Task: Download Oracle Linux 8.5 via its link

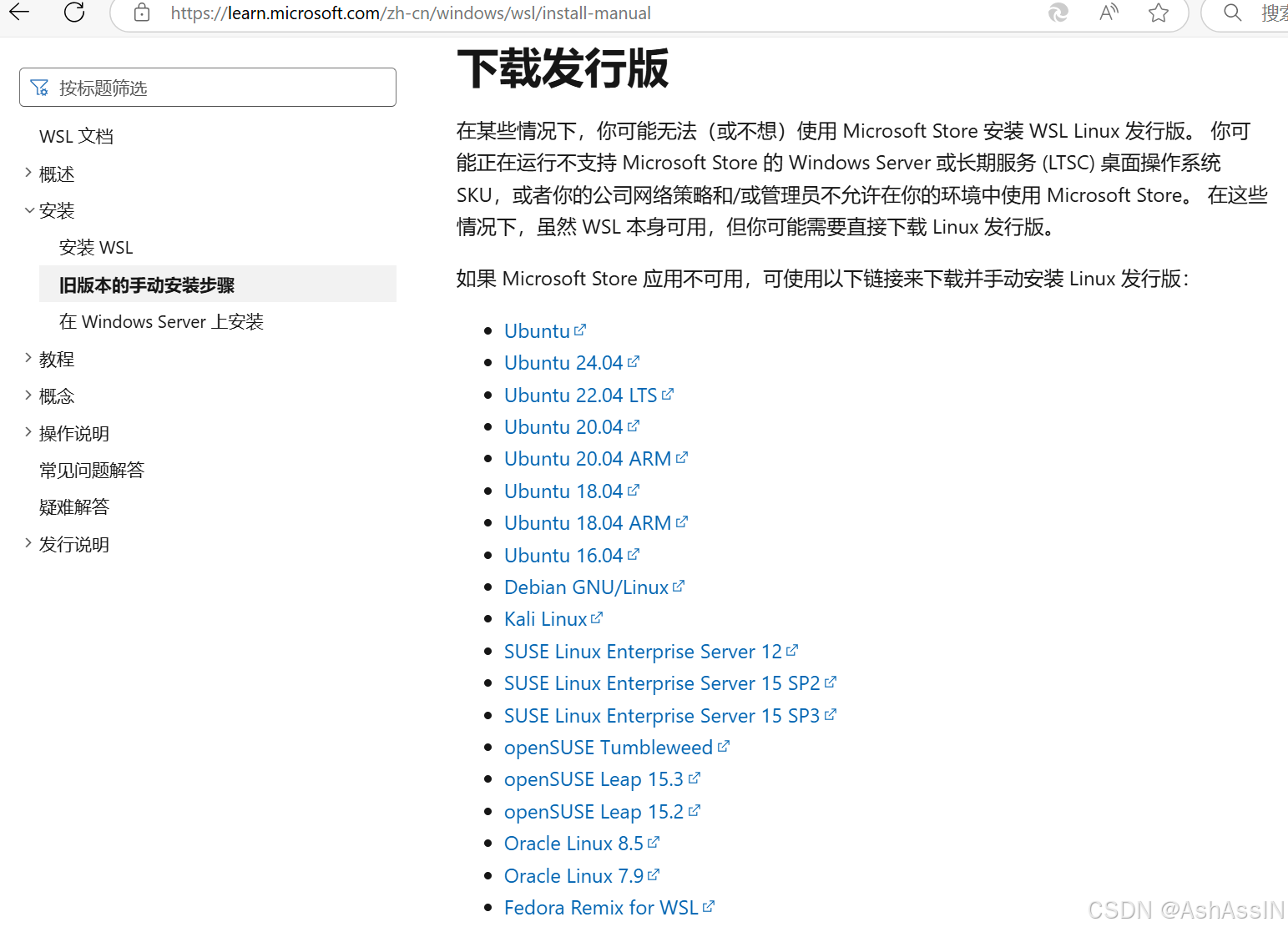Action: (573, 843)
